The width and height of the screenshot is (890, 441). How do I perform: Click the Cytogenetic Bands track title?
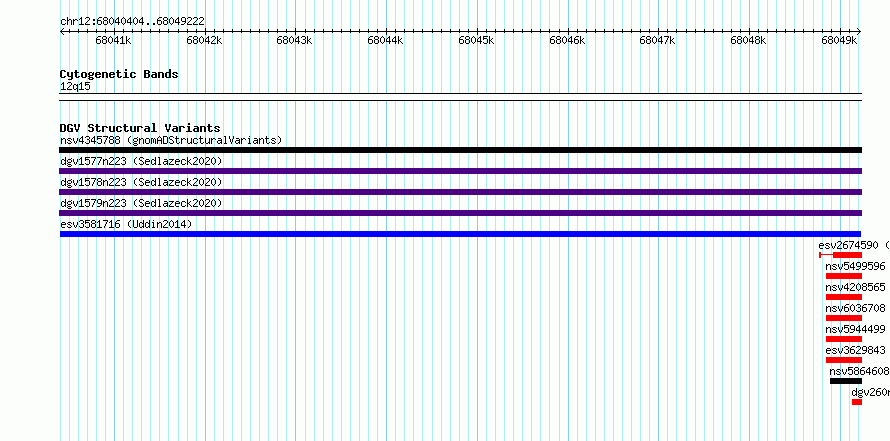tap(119, 74)
